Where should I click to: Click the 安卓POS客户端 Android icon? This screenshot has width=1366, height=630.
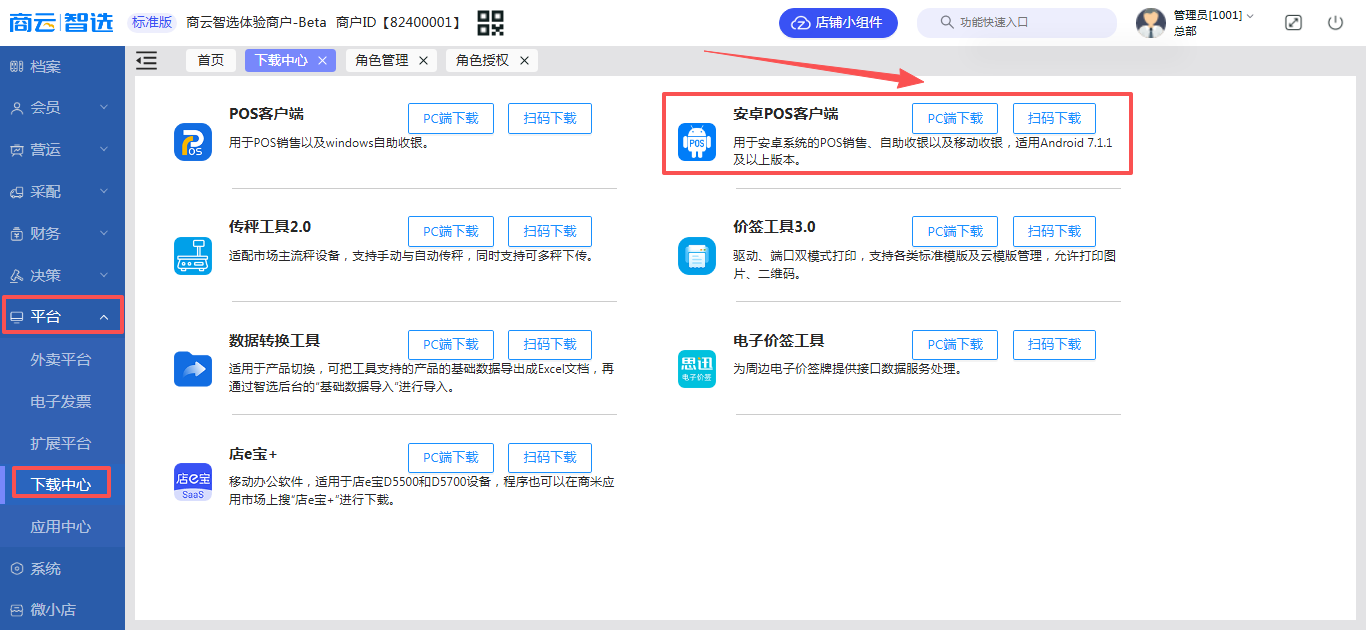[x=697, y=142]
